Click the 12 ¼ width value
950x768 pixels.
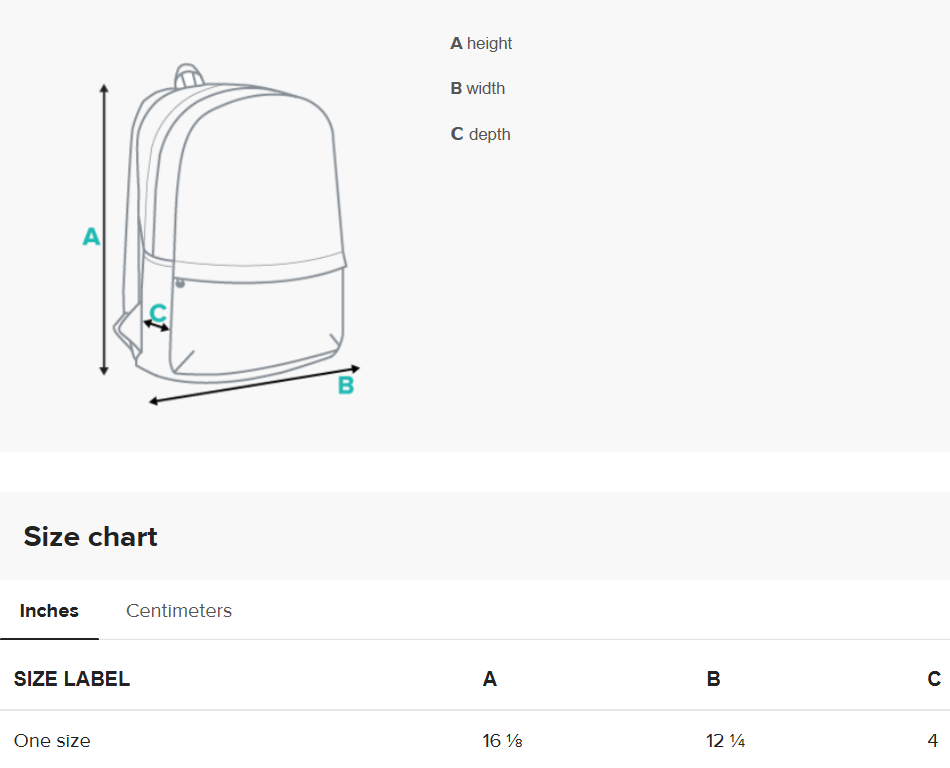[726, 741]
